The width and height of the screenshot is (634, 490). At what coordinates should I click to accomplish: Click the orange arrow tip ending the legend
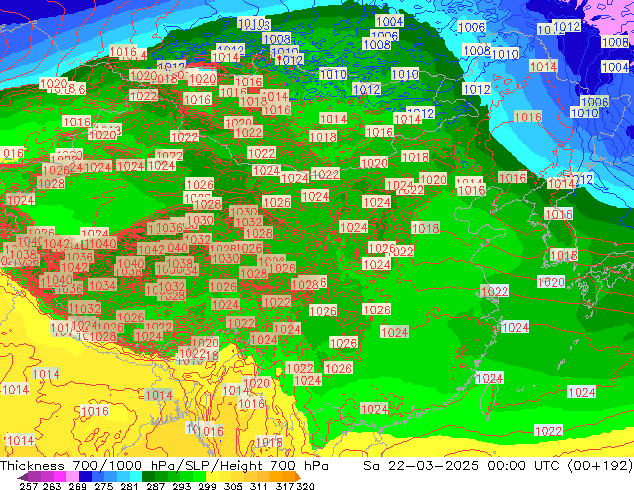pyautogui.click(x=298, y=477)
